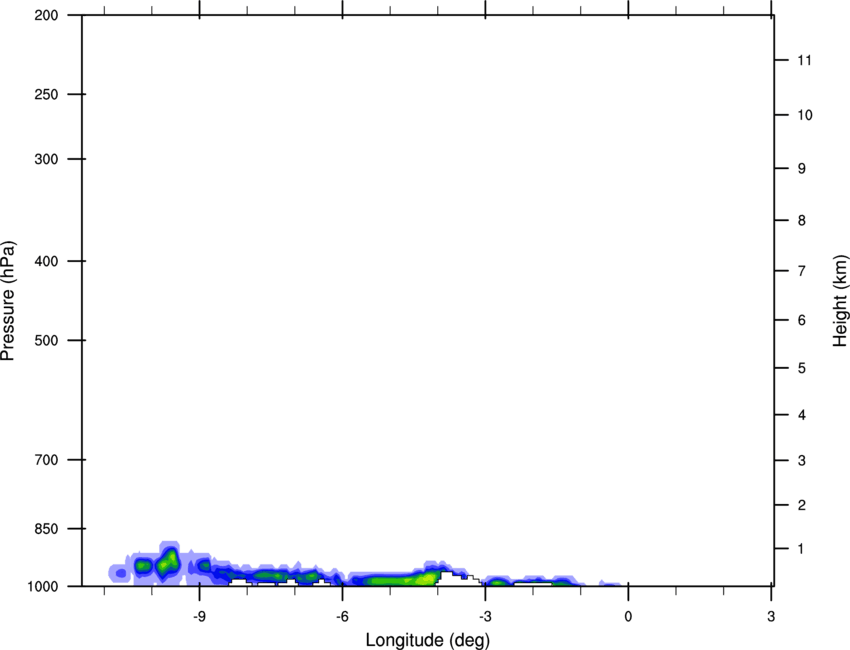
Task: Click the -9 longitude tick label
Action: [199, 616]
